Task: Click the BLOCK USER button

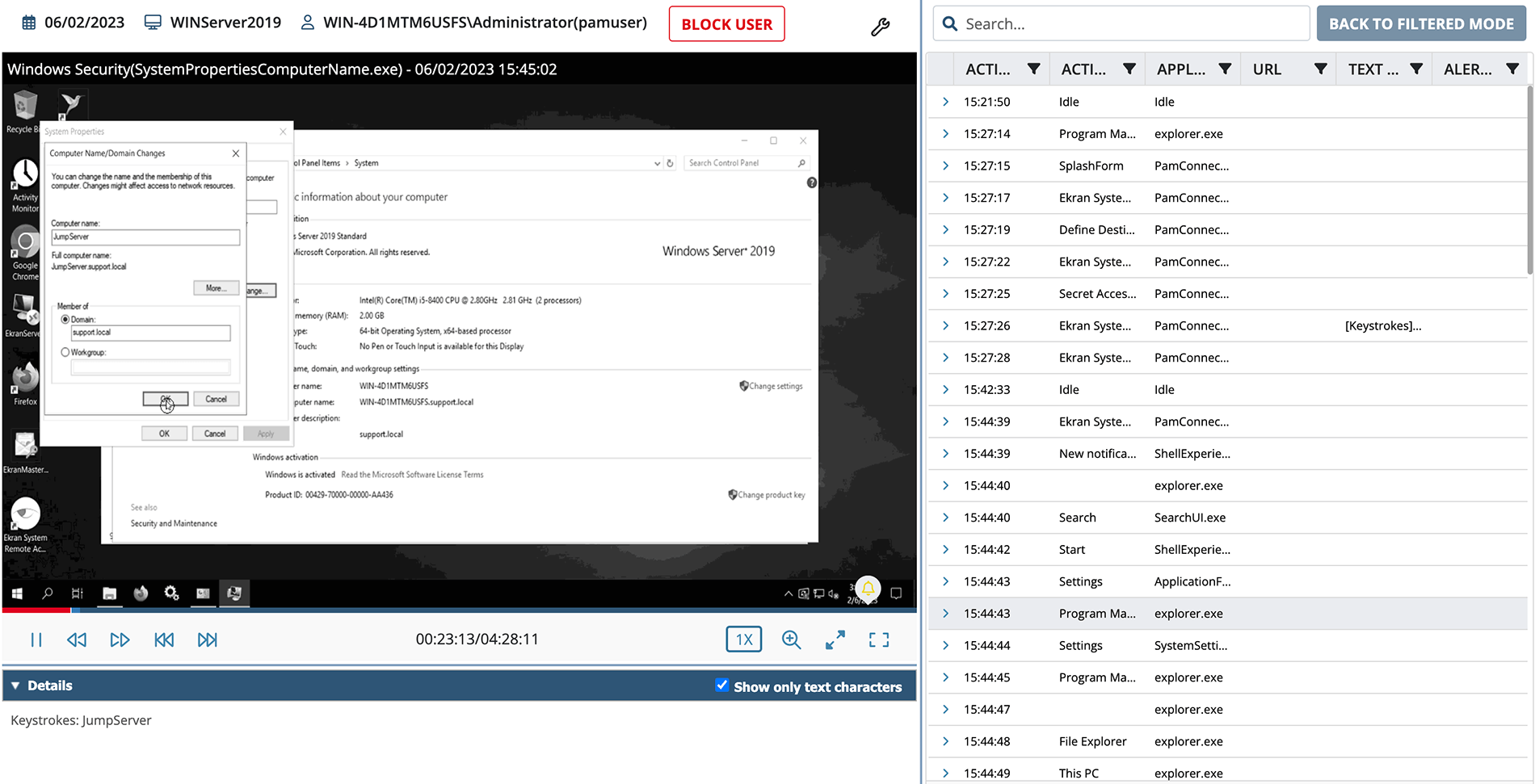Action: coord(726,24)
